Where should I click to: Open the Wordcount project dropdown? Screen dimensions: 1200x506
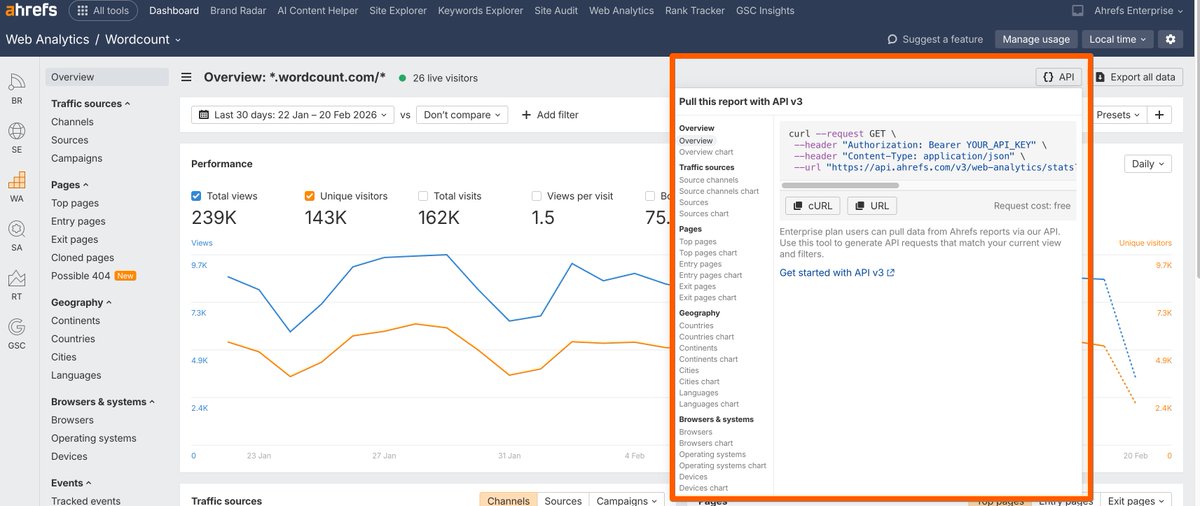pyautogui.click(x=143, y=39)
